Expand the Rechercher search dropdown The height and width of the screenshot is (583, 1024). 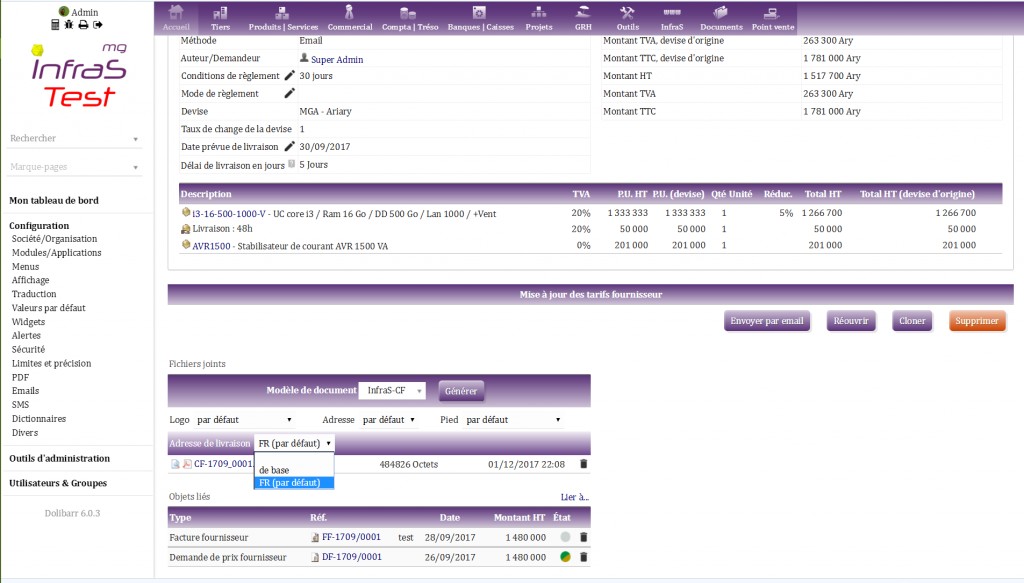[x=74, y=138]
